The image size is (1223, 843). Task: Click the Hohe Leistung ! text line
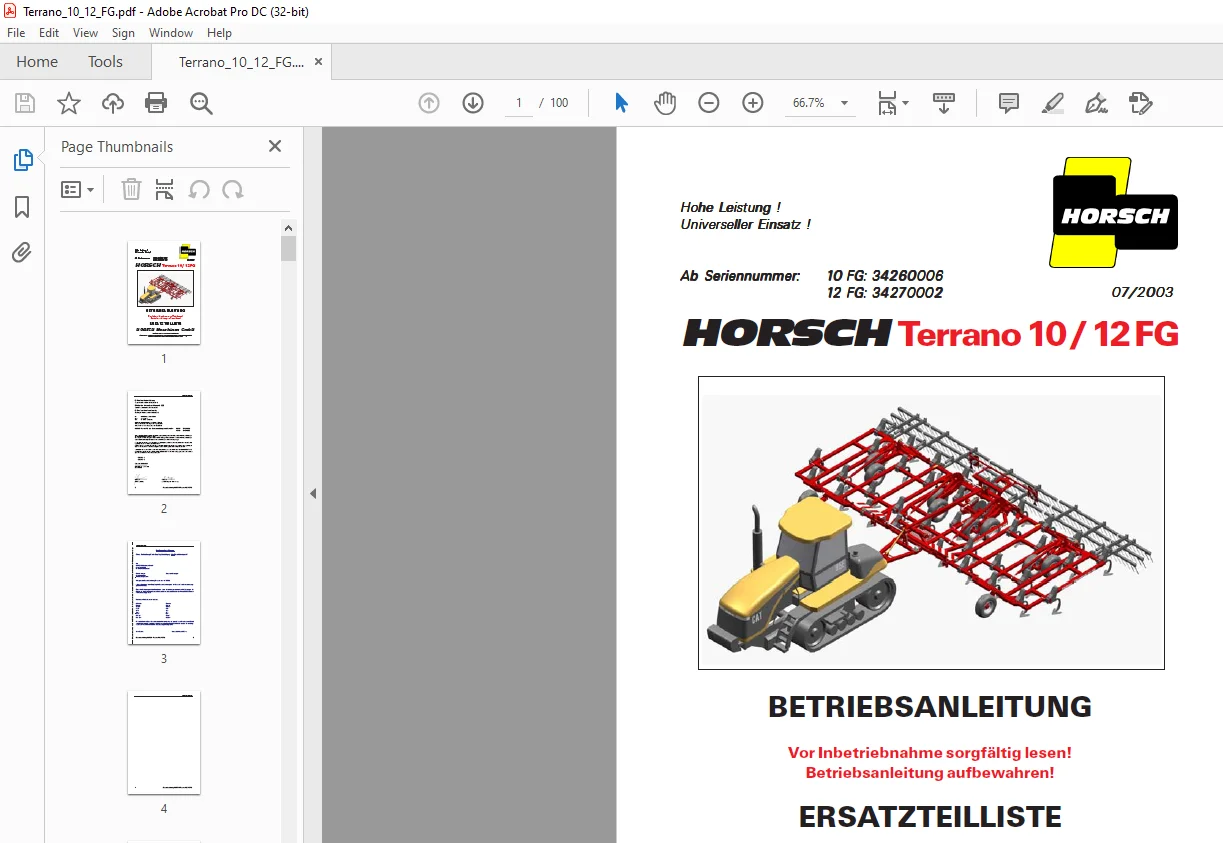point(730,208)
